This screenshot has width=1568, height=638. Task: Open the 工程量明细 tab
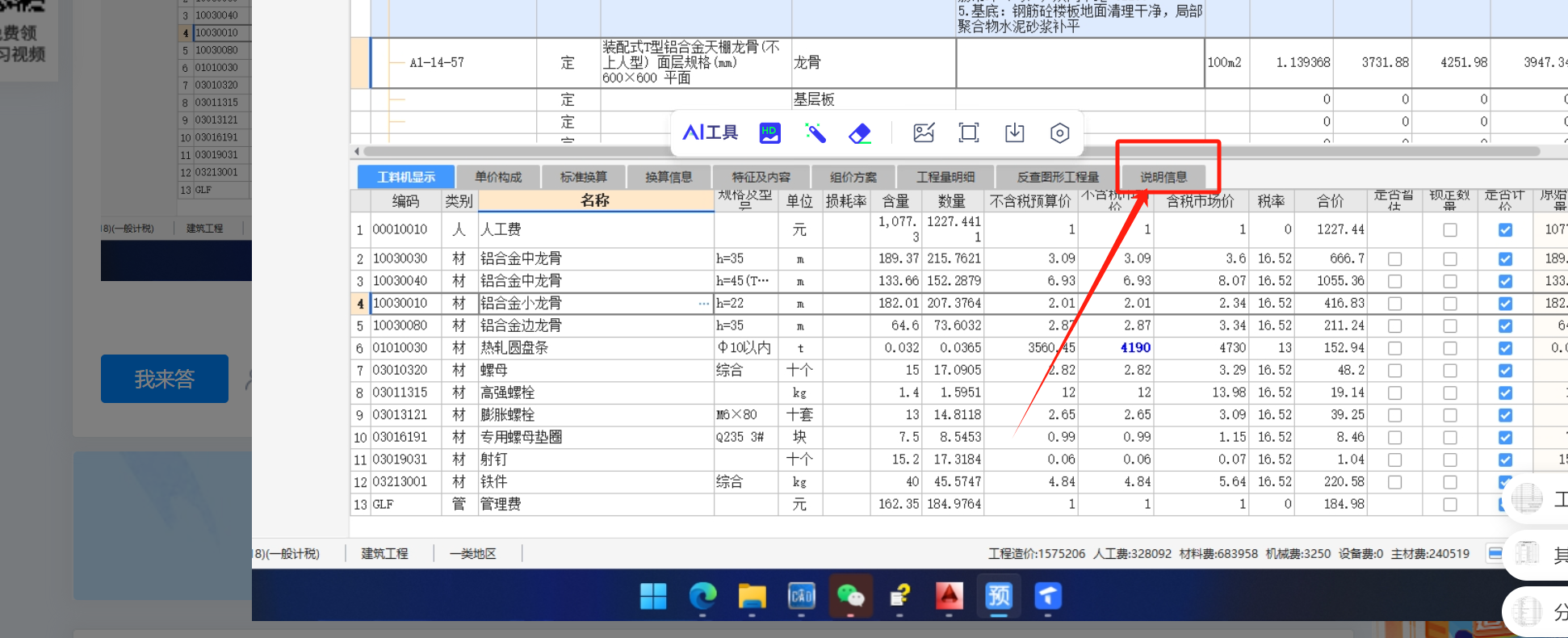pos(945,177)
